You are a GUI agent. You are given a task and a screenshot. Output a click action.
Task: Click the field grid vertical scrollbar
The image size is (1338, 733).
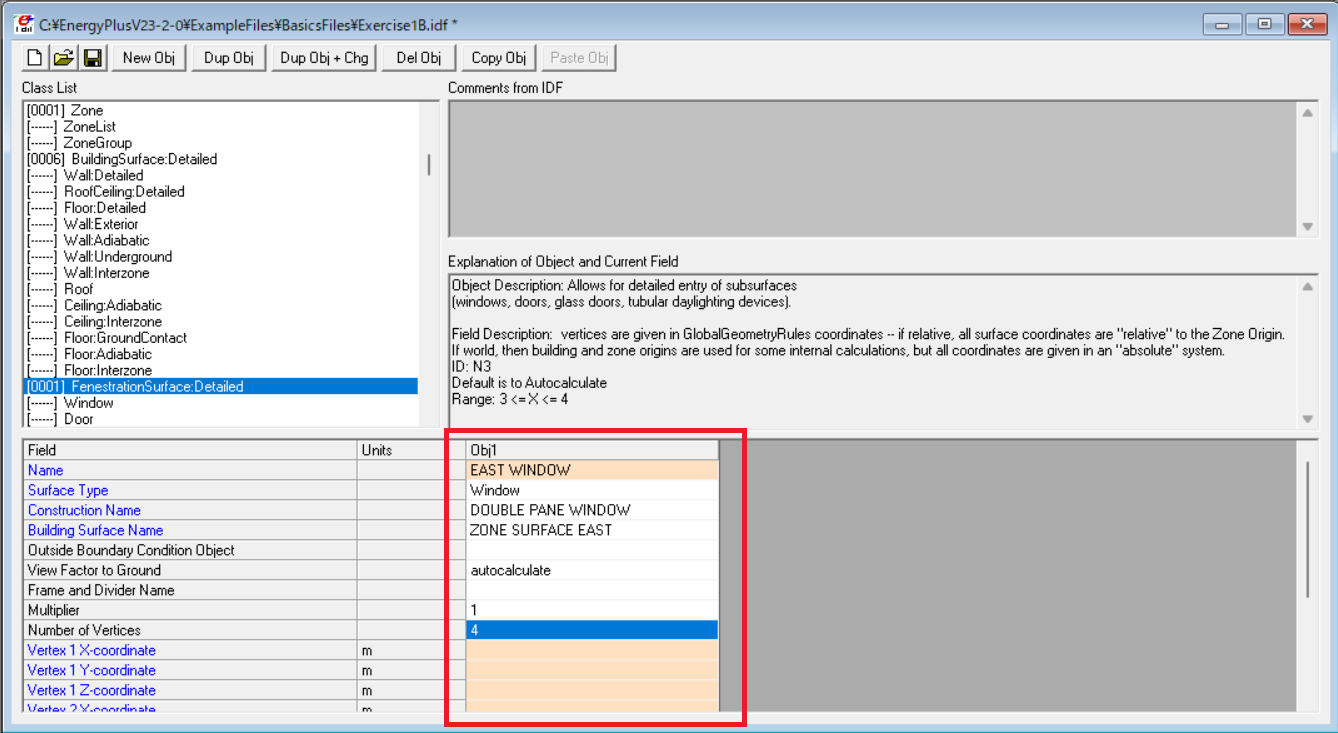(1308, 530)
